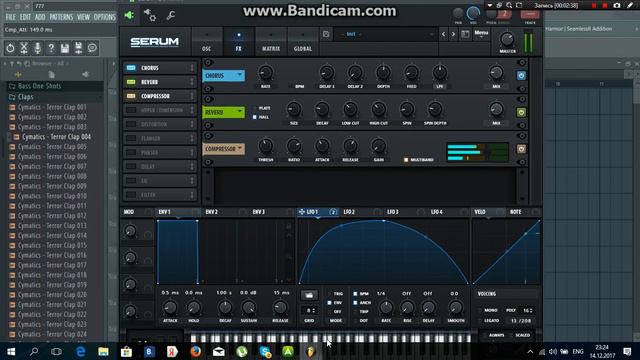640x360 pixels.
Task: Open the plugin settings gear icon
Action: coord(149,15)
